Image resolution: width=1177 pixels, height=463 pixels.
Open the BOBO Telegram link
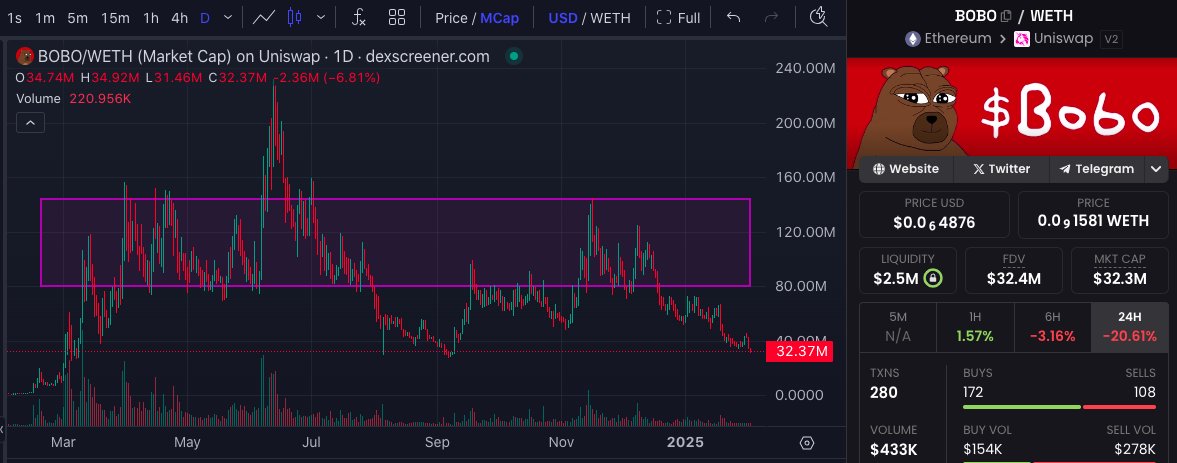(x=1096, y=169)
